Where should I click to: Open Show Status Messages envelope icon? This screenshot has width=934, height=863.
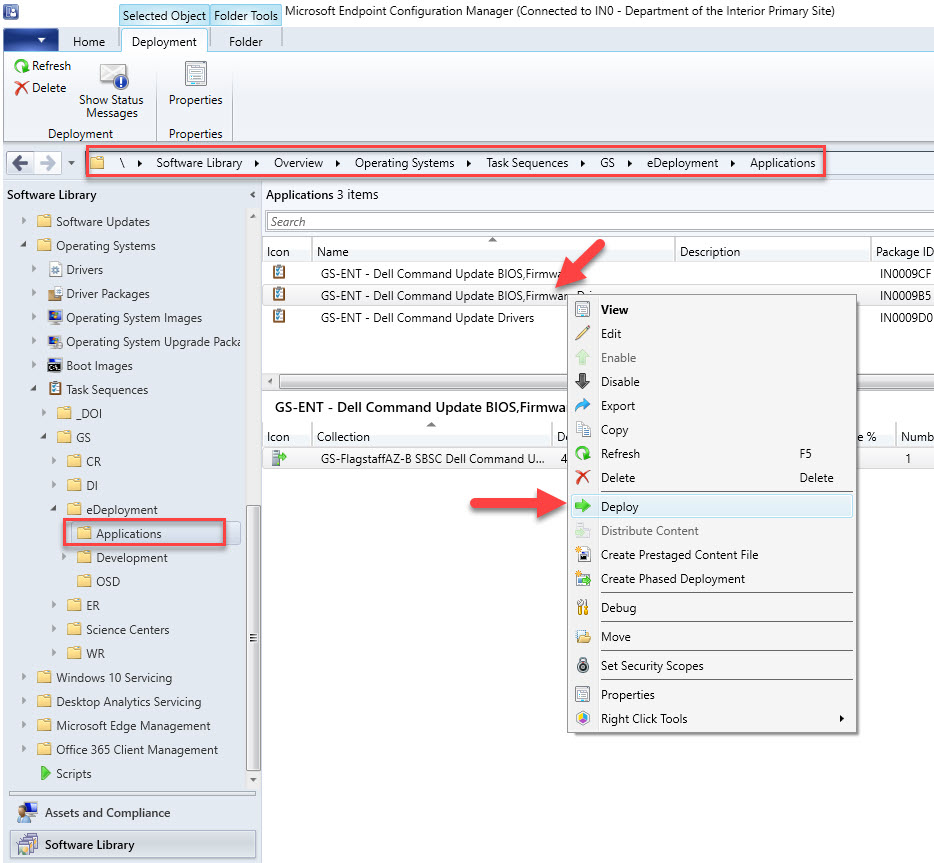pos(113,76)
